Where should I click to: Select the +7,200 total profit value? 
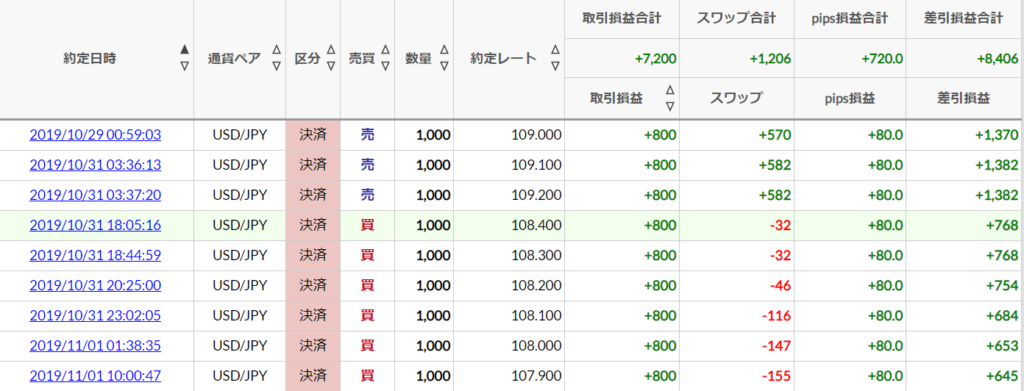click(655, 58)
